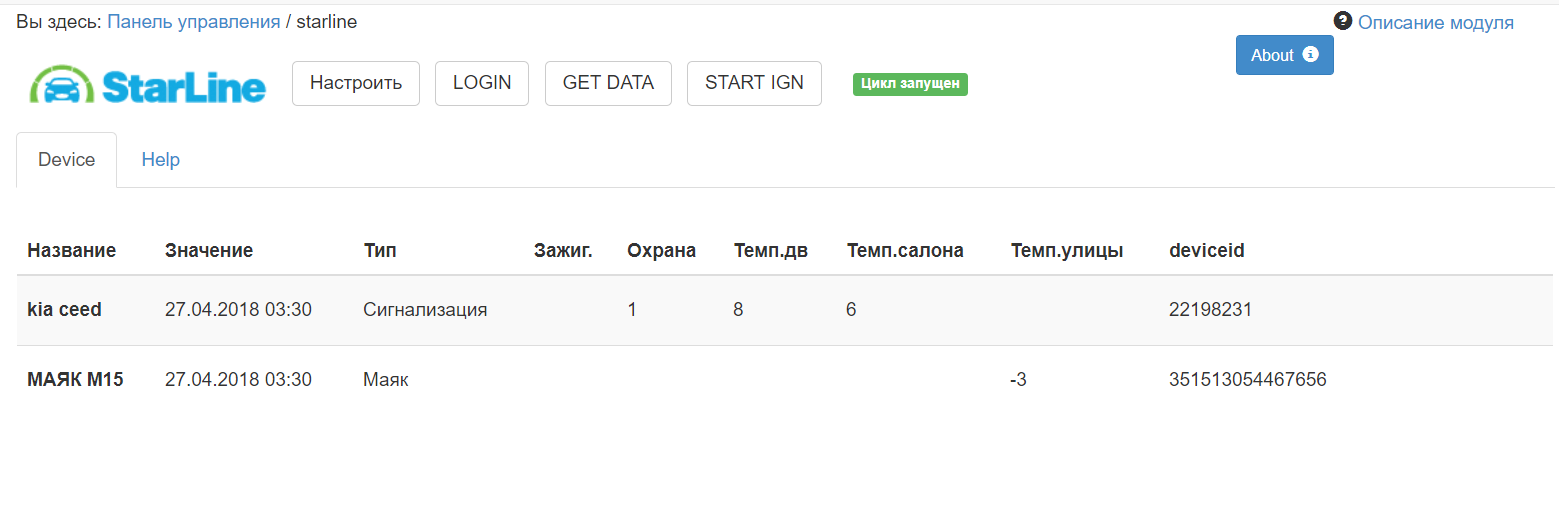Click the Тип column header
This screenshot has height=505, width=1559.
pos(380,251)
